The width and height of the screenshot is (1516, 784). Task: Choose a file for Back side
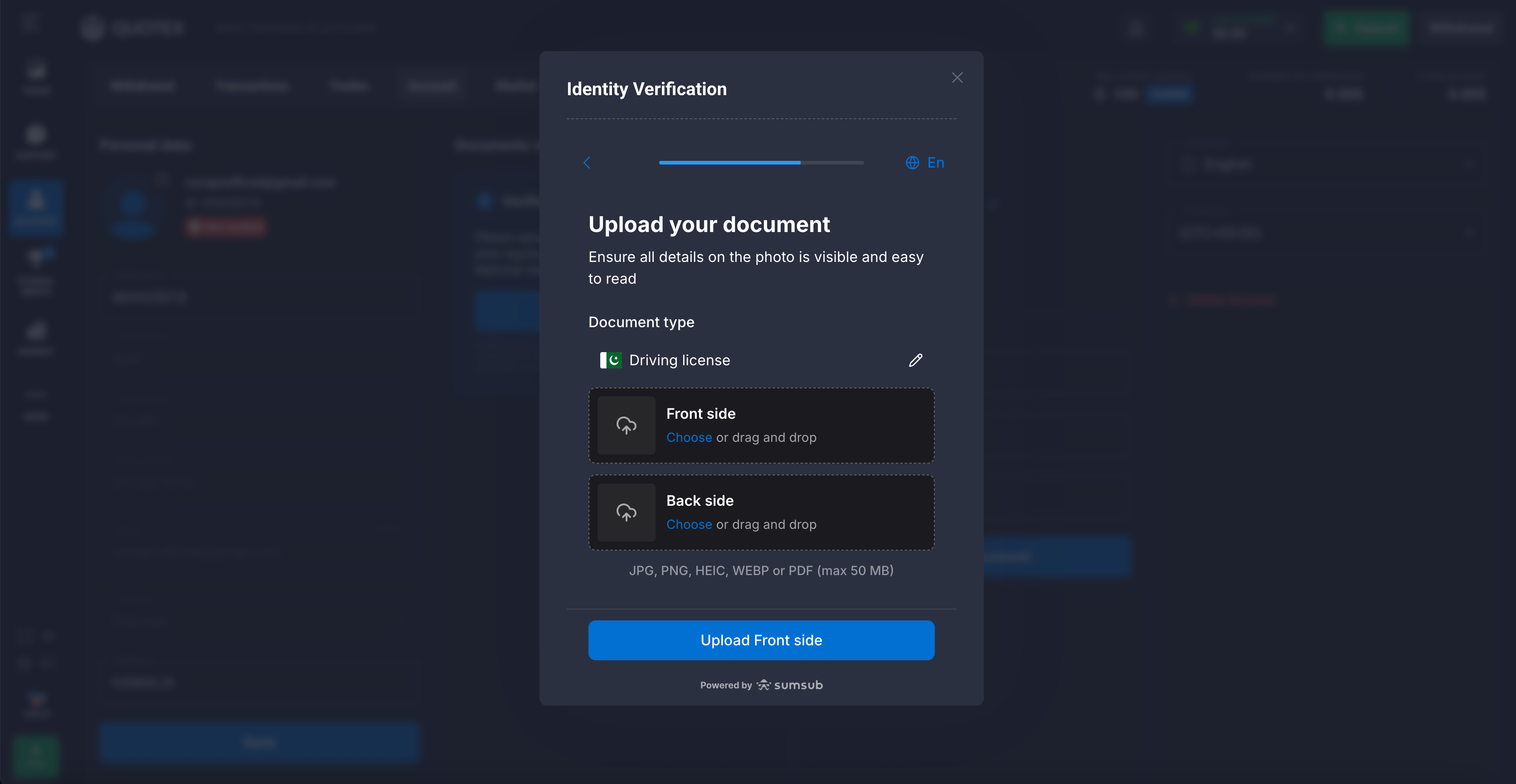pos(689,525)
